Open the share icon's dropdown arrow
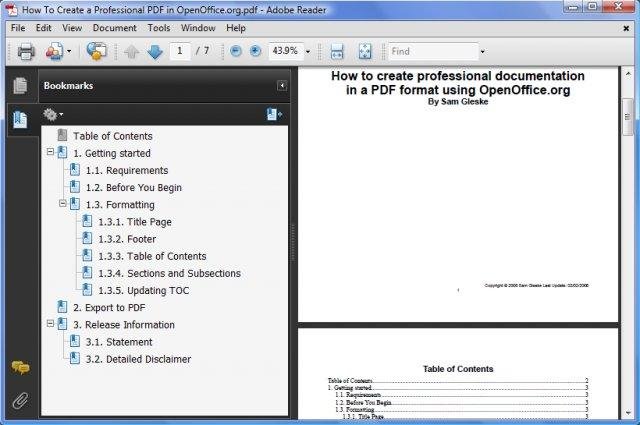This screenshot has height=425, width=640. (x=69, y=51)
